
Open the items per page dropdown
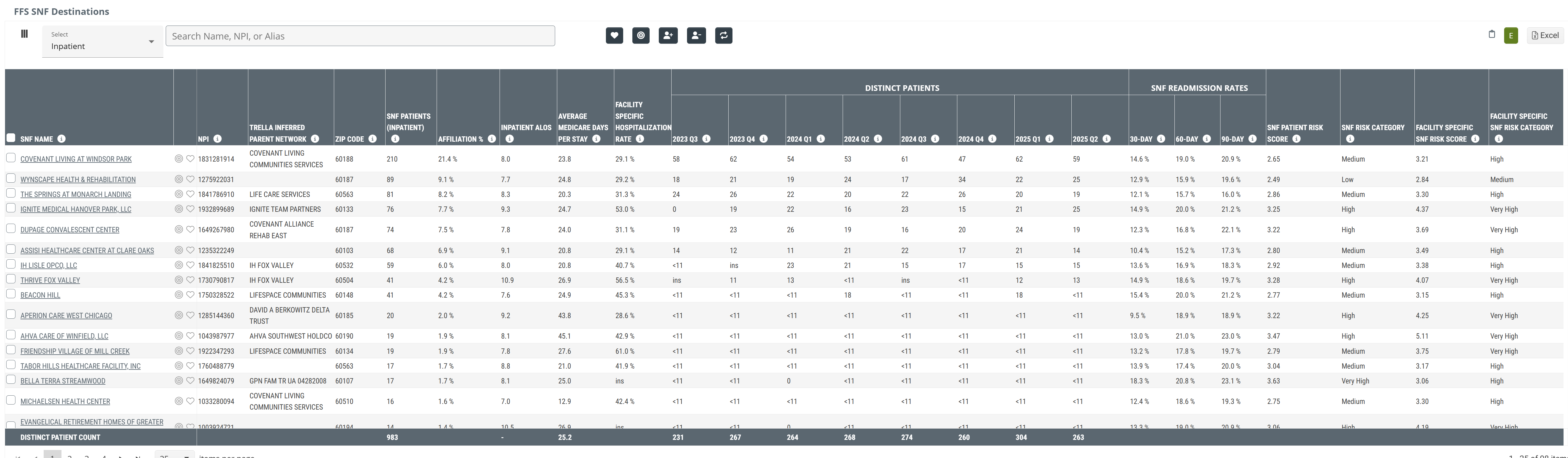pyautogui.click(x=175, y=455)
